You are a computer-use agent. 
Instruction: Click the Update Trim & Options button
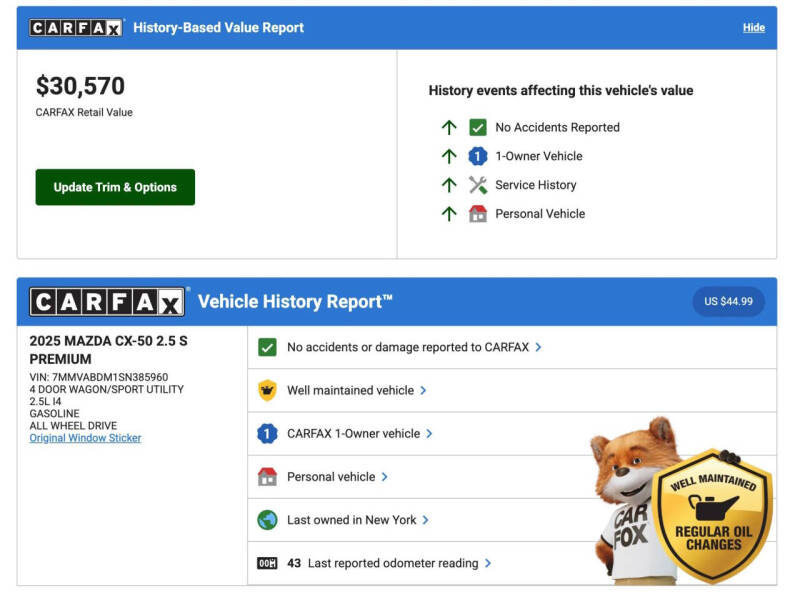tap(115, 187)
